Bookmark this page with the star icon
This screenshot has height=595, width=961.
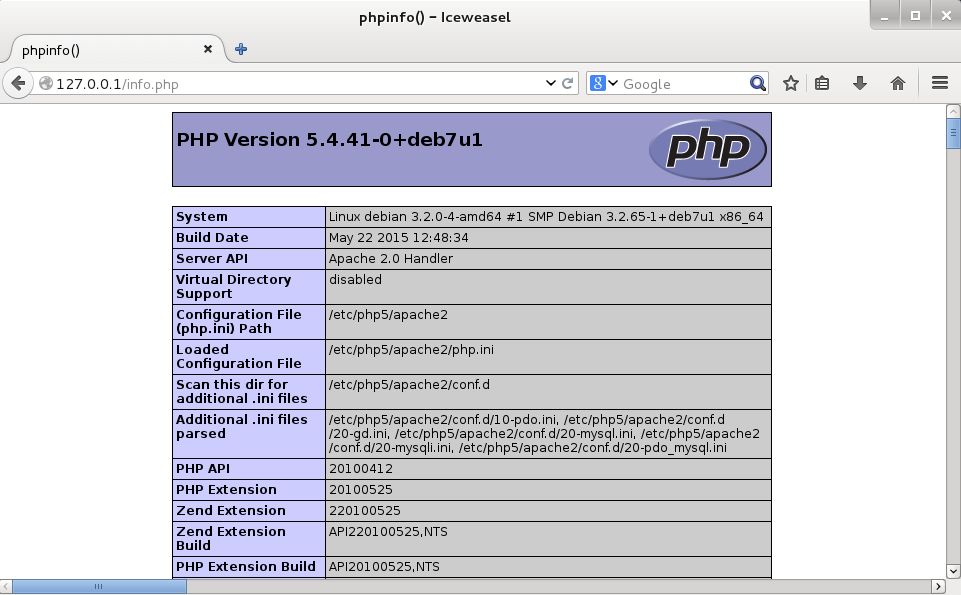tap(790, 84)
